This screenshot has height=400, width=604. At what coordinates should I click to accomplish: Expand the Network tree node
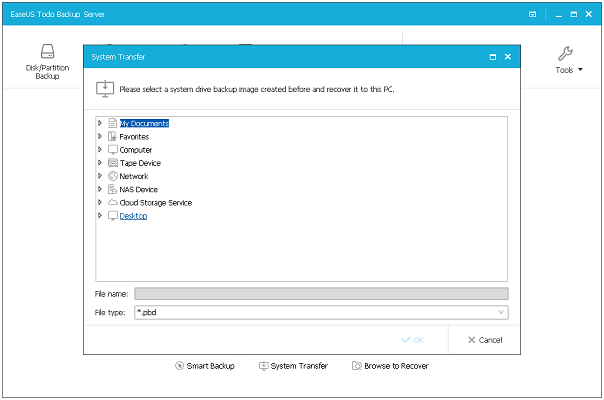click(100, 176)
